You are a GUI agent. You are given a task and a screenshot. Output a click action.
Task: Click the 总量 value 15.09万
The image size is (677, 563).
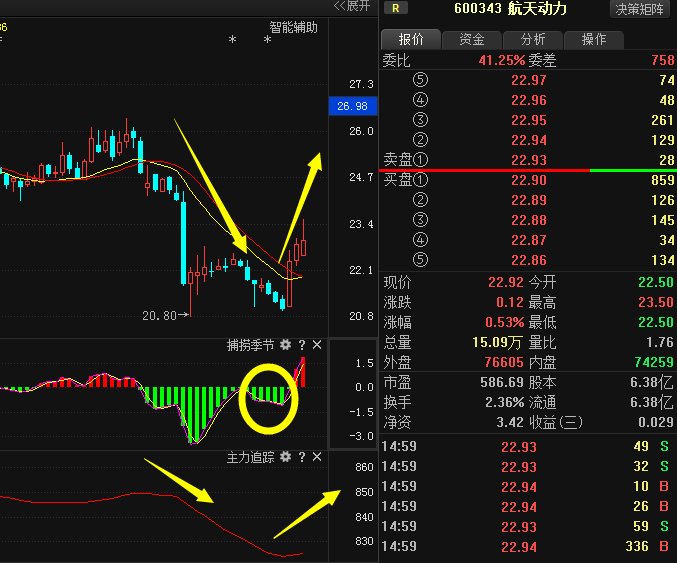point(497,342)
